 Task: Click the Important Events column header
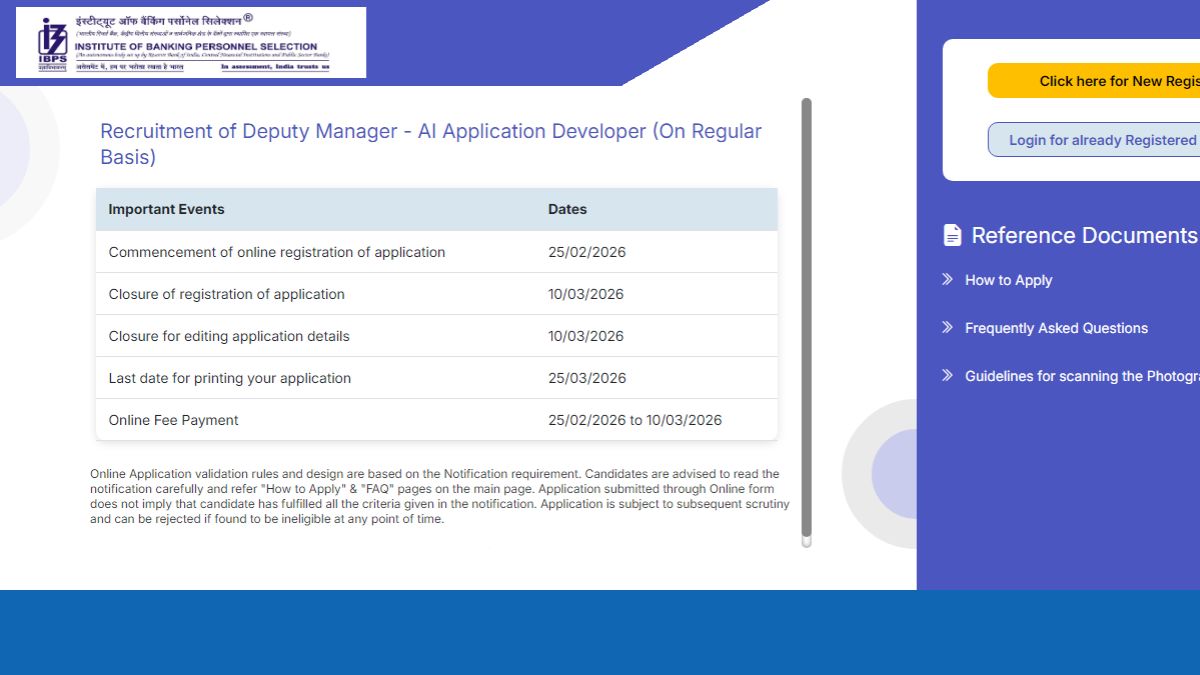click(x=166, y=209)
